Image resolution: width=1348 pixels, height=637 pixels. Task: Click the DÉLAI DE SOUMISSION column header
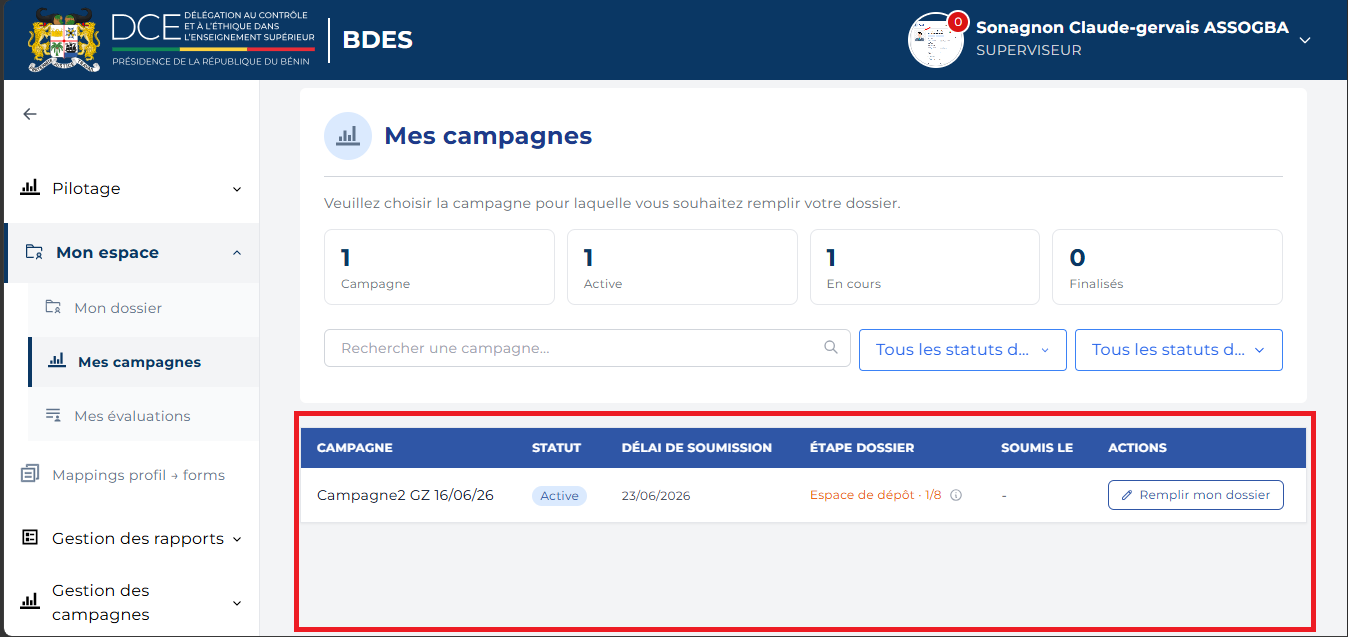tap(696, 448)
